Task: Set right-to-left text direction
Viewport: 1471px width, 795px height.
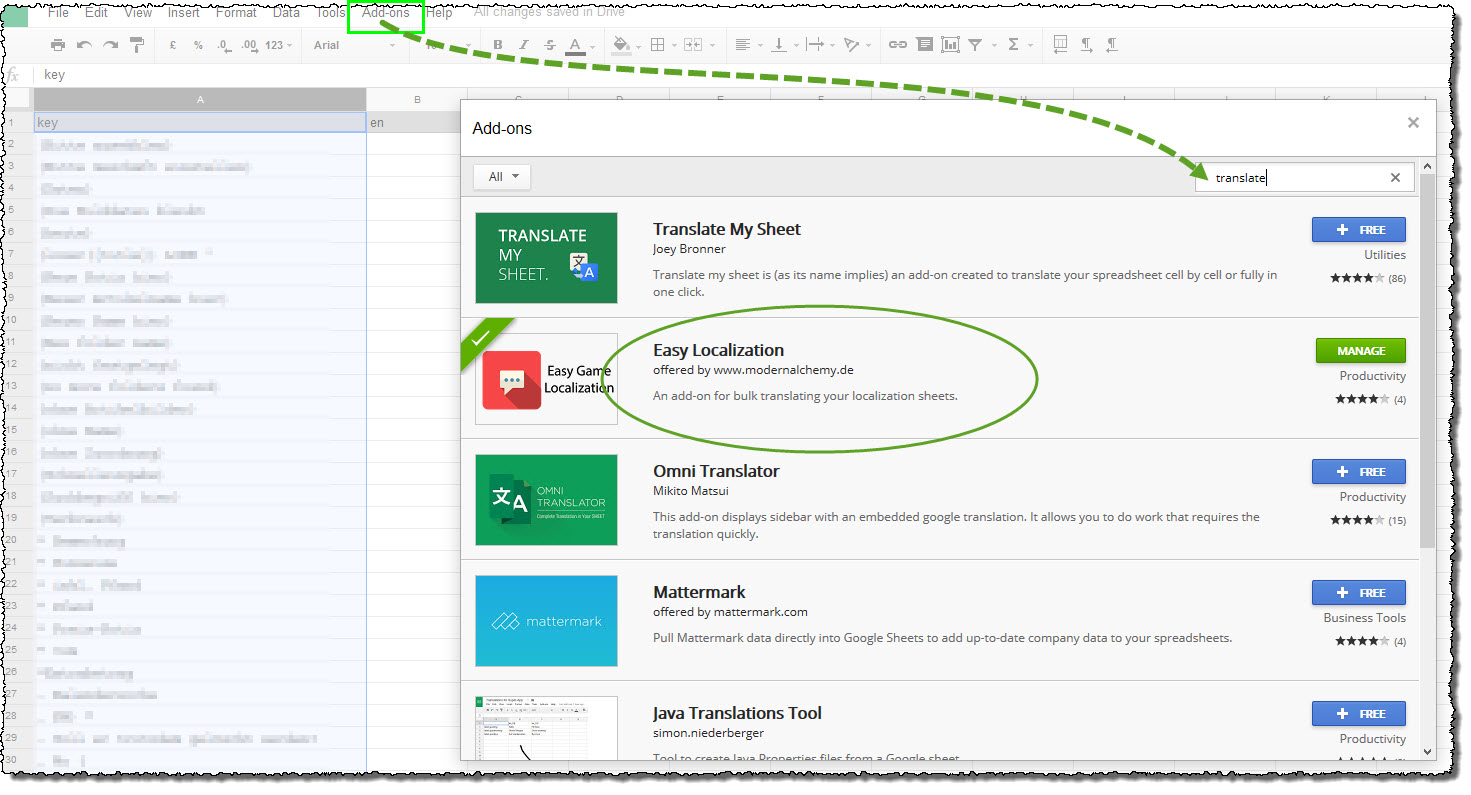Action: coord(1111,45)
